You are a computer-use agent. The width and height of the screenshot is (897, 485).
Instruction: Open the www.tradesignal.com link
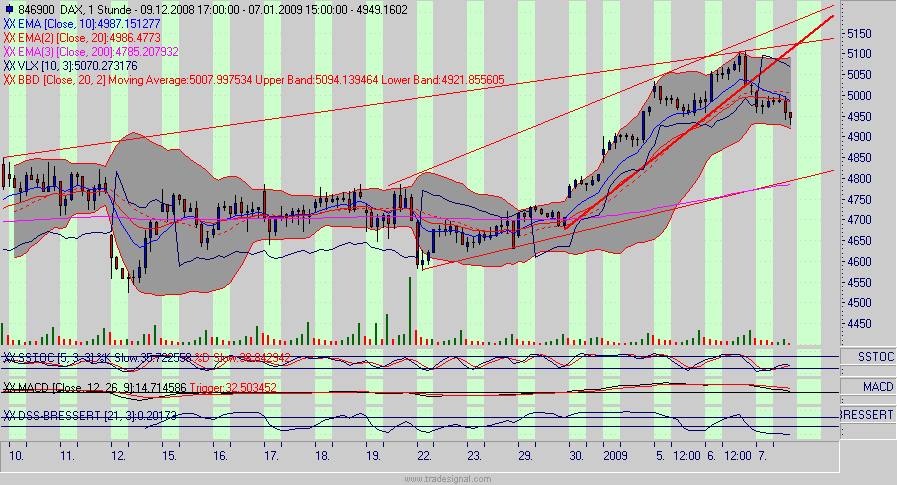click(449, 478)
